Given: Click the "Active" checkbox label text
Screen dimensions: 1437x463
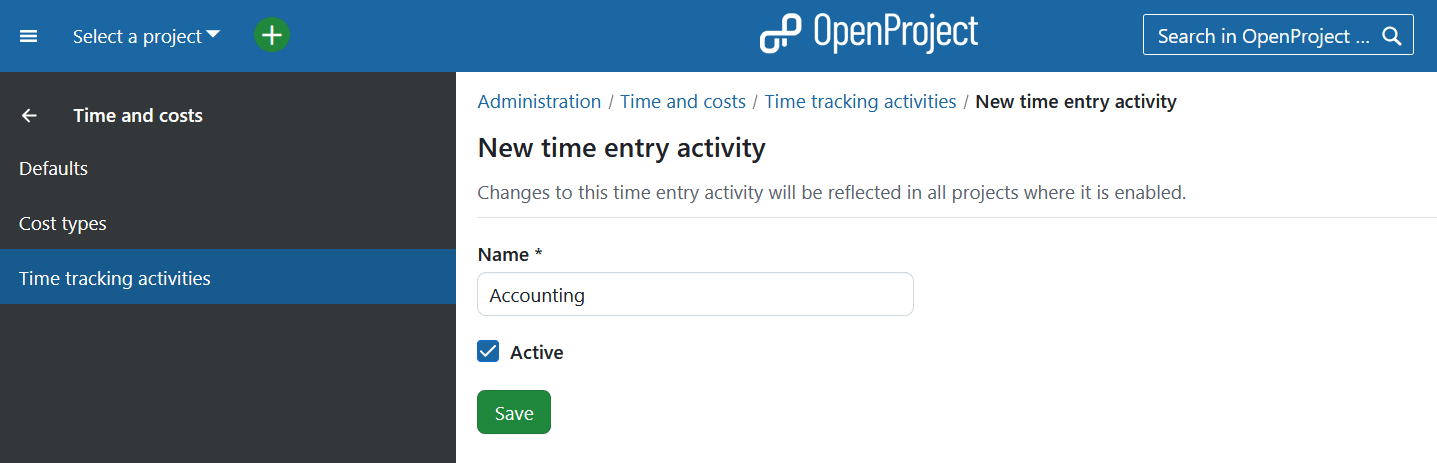Looking at the screenshot, I should pos(537,353).
